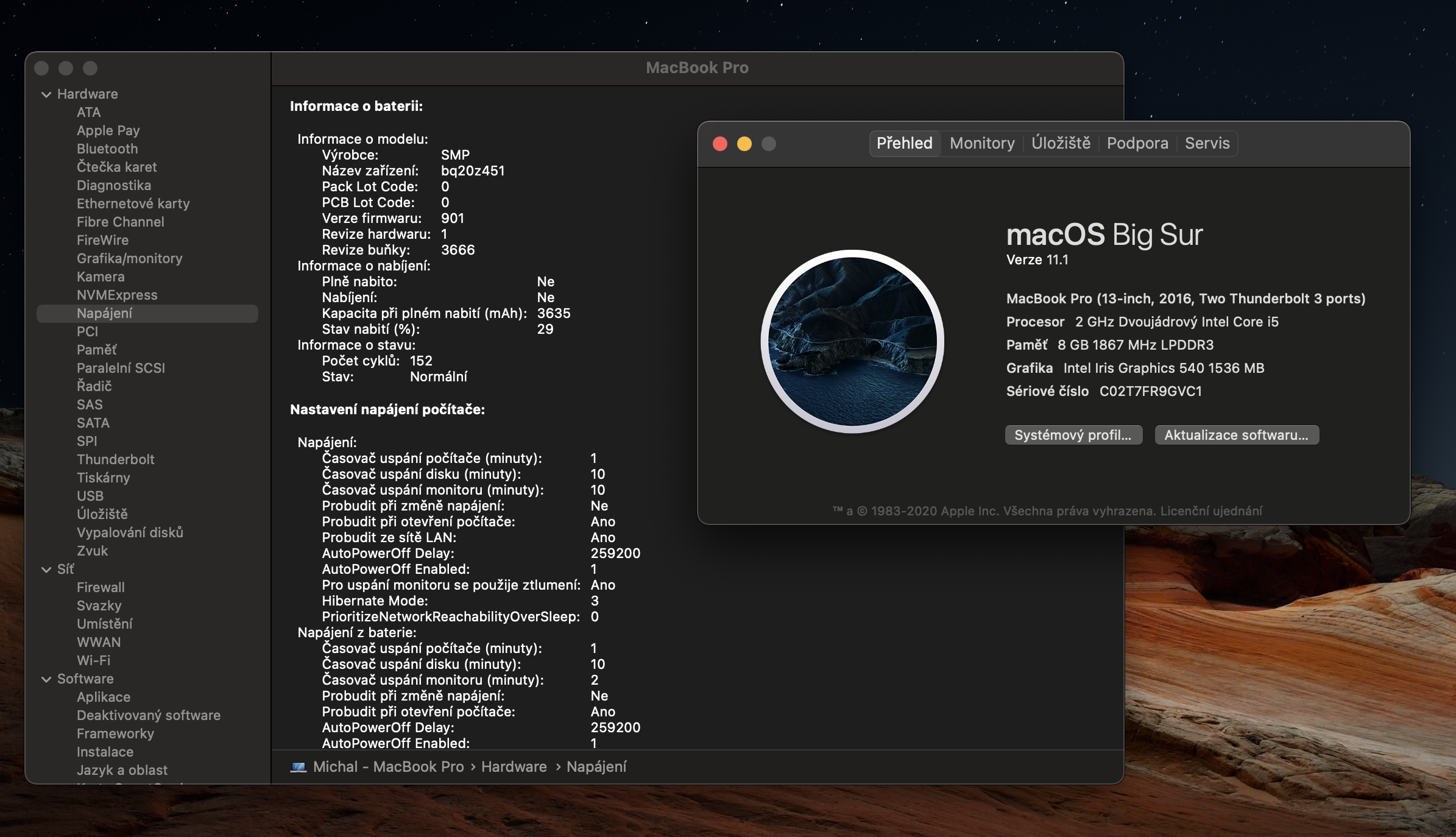Collapse the Hardware section

pos(46,94)
